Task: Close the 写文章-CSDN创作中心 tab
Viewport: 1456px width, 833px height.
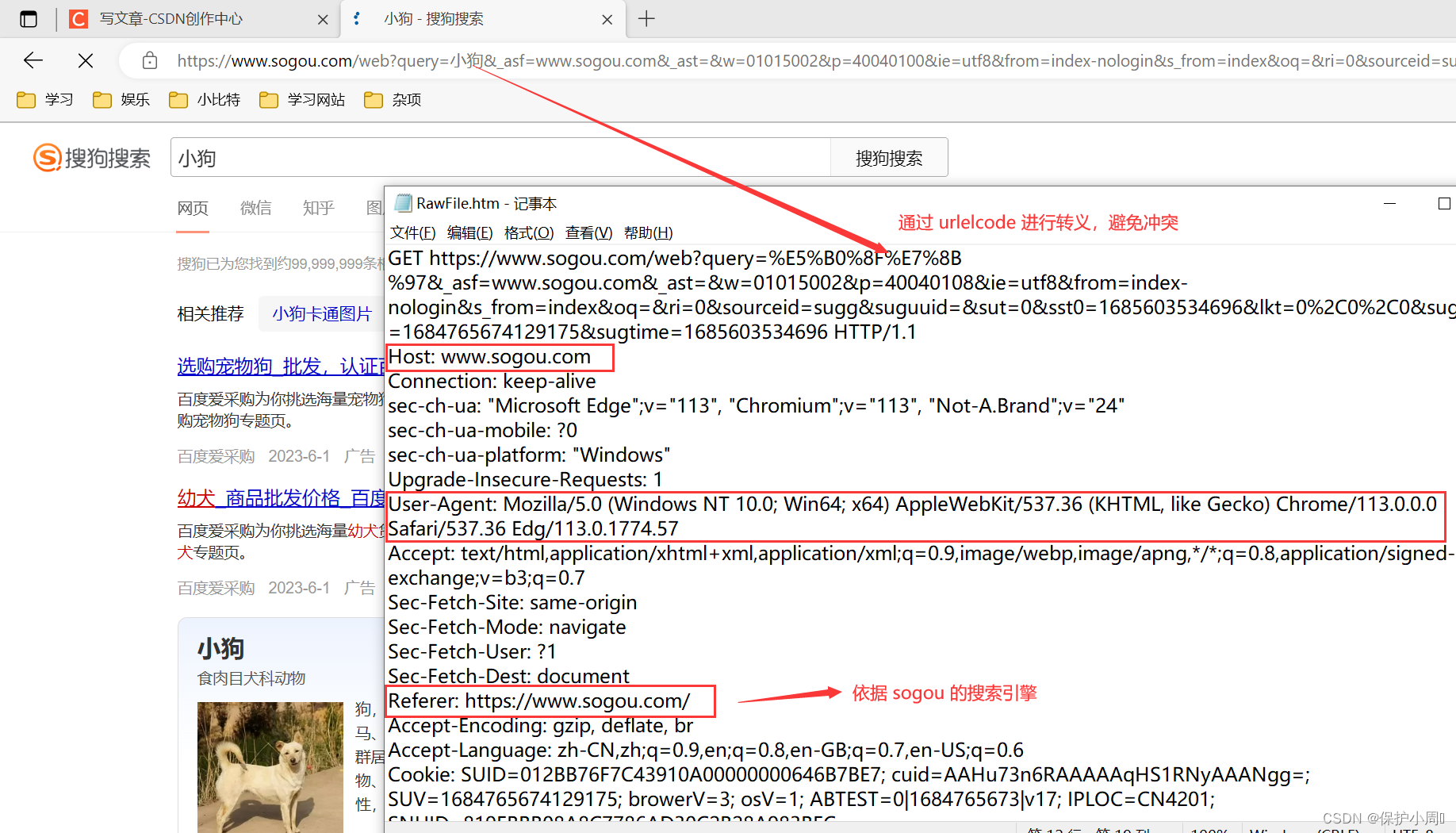Action: click(x=323, y=20)
